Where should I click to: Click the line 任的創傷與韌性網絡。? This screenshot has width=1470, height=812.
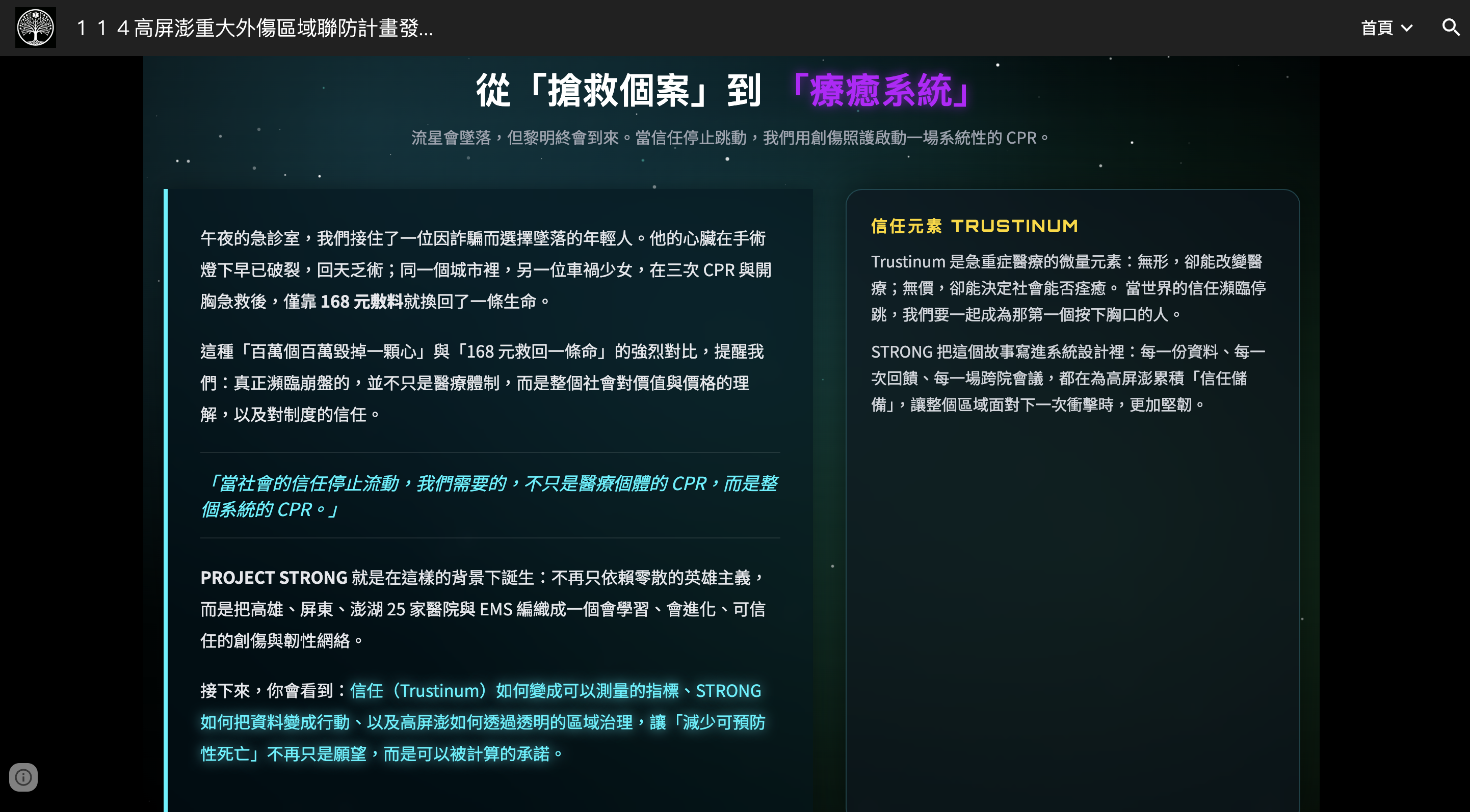click(282, 640)
